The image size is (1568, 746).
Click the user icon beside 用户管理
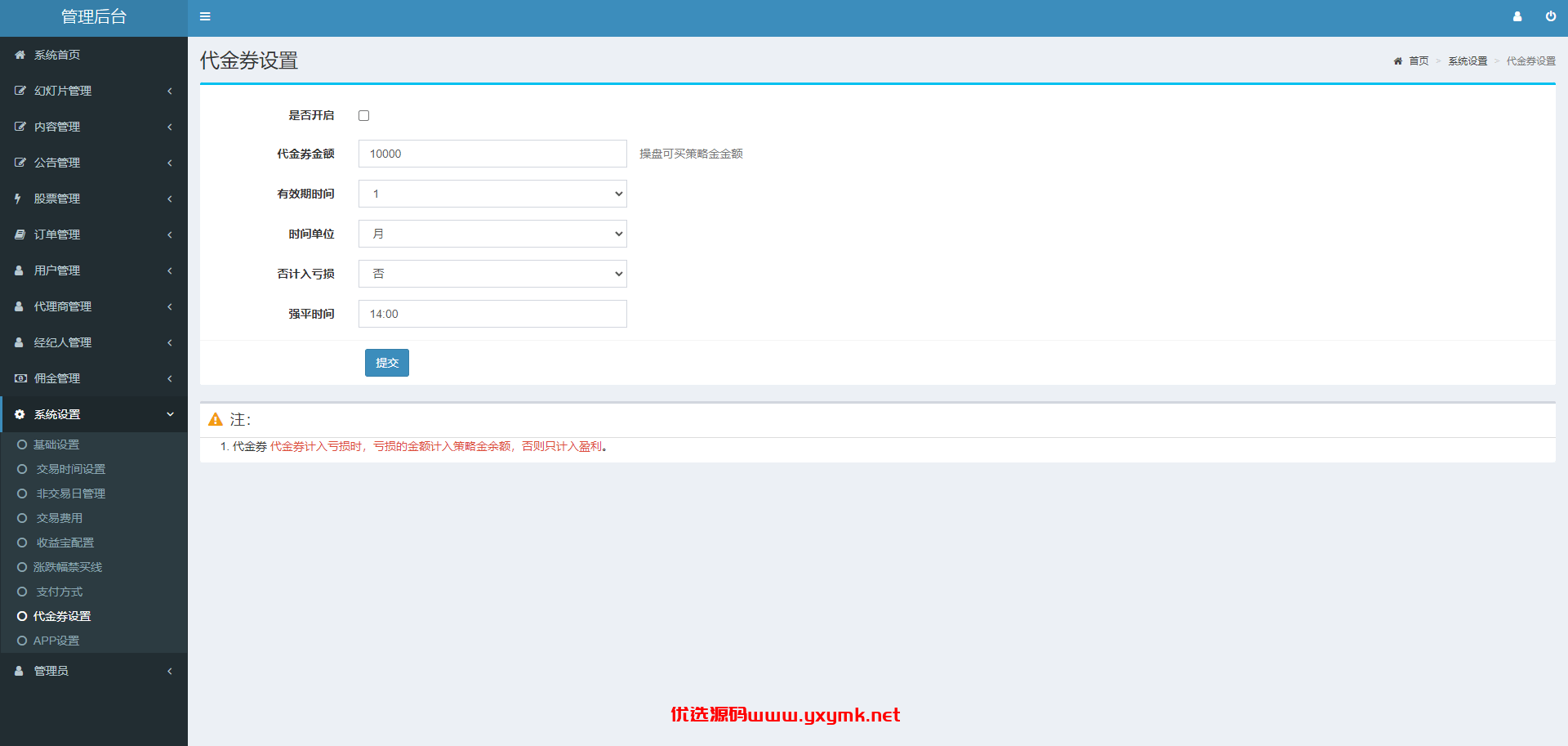tap(19, 270)
